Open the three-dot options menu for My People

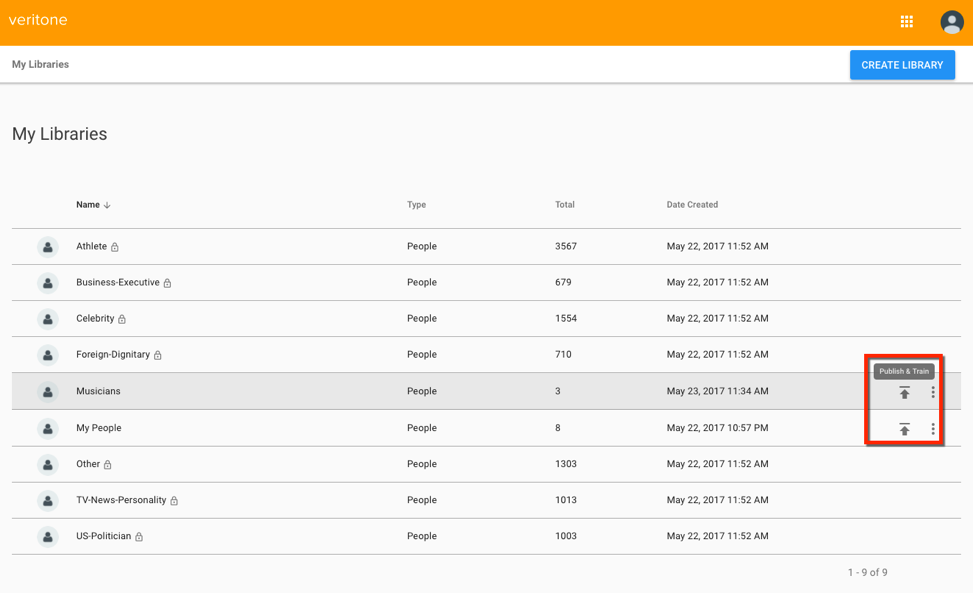[933, 428]
